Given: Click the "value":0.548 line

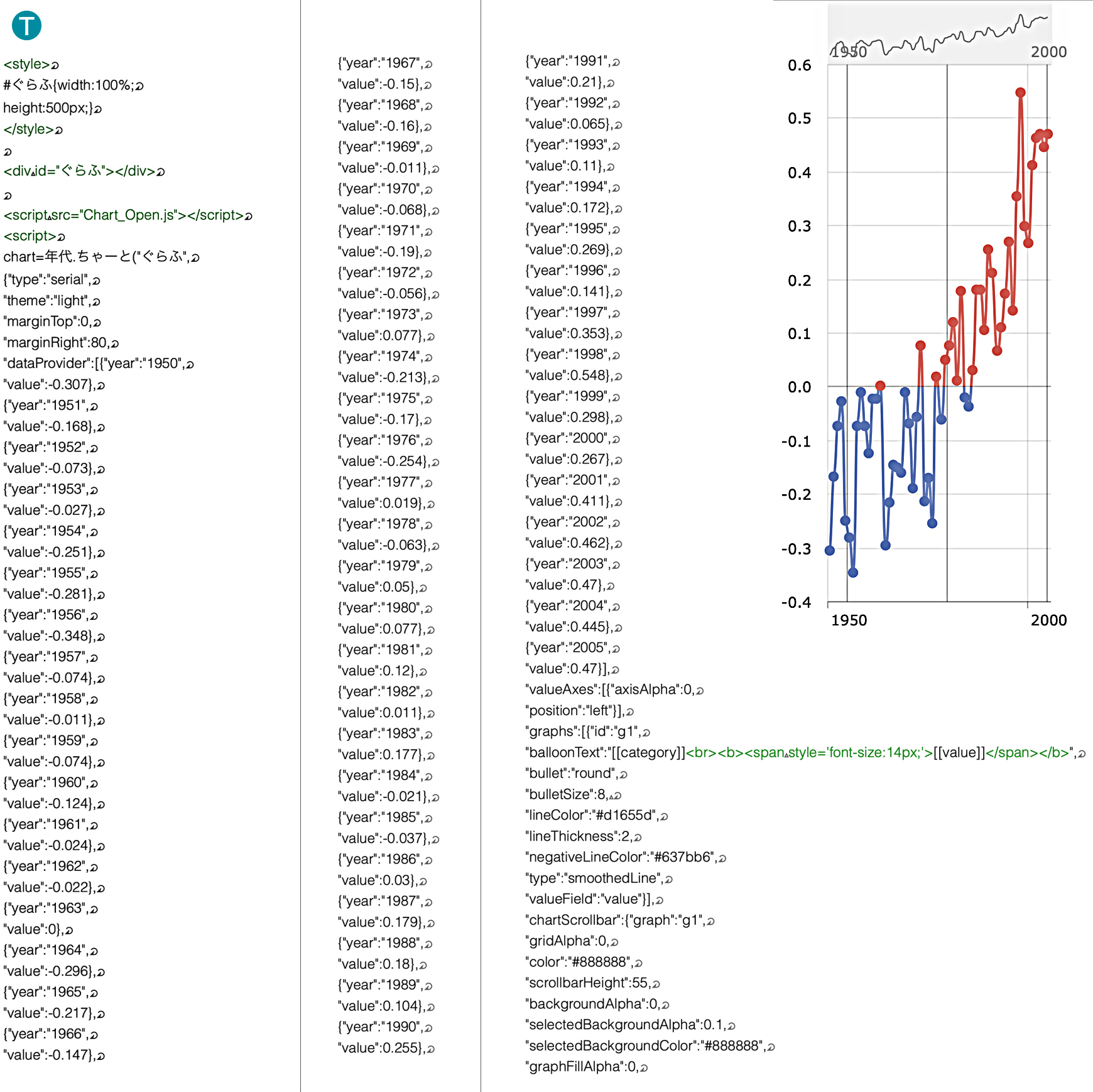Looking at the screenshot, I should (574, 376).
